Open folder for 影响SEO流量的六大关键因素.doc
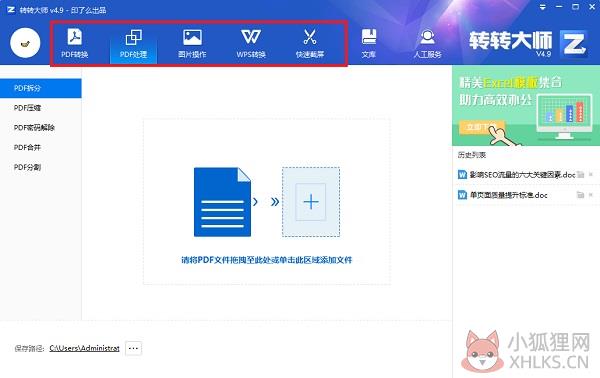This screenshot has width=600, height=378. [x=580, y=175]
